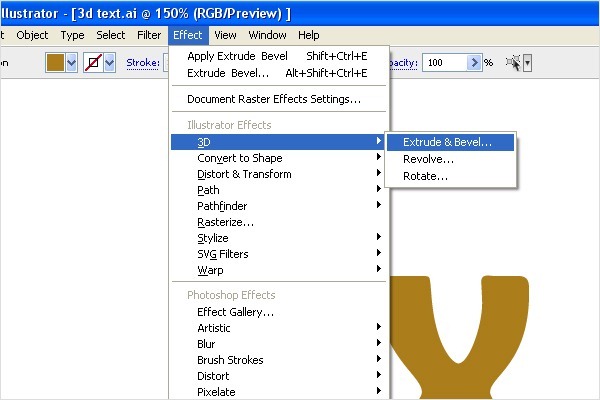Expand the Stylize submenu
Image resolution: width=600 pixels, height=400 pixels.
click(x=278, y=238)
